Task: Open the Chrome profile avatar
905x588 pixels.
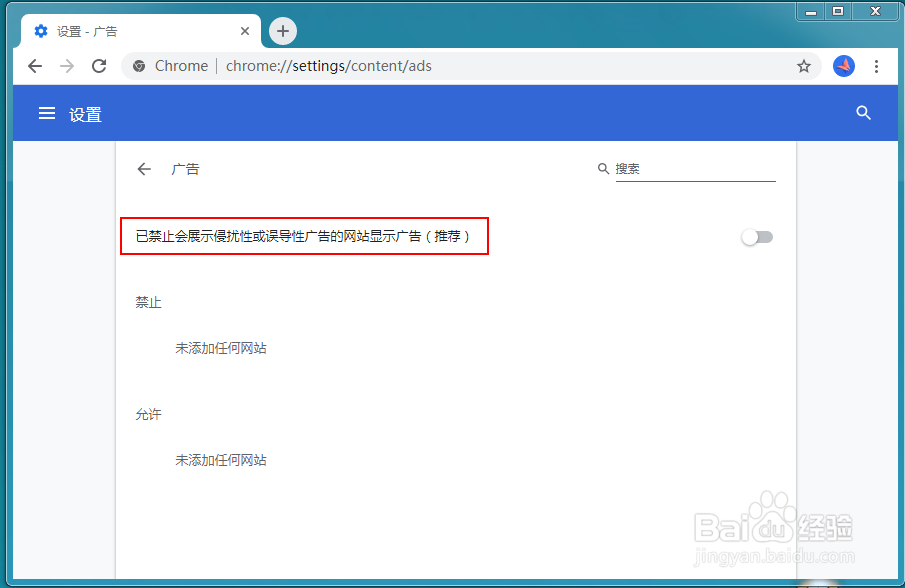Action: [843, 66]
